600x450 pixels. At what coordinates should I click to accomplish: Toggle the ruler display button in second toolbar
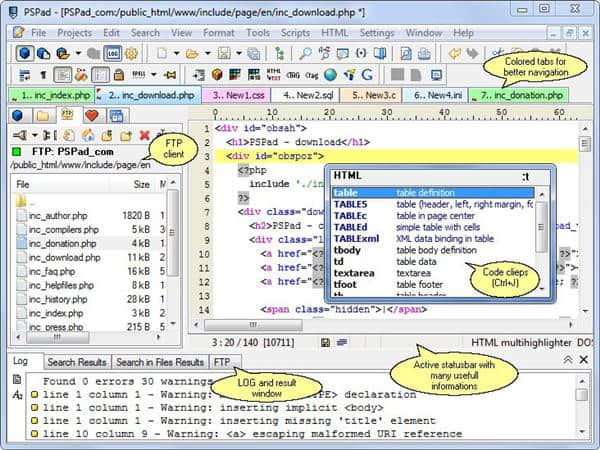tap(101, 74)
